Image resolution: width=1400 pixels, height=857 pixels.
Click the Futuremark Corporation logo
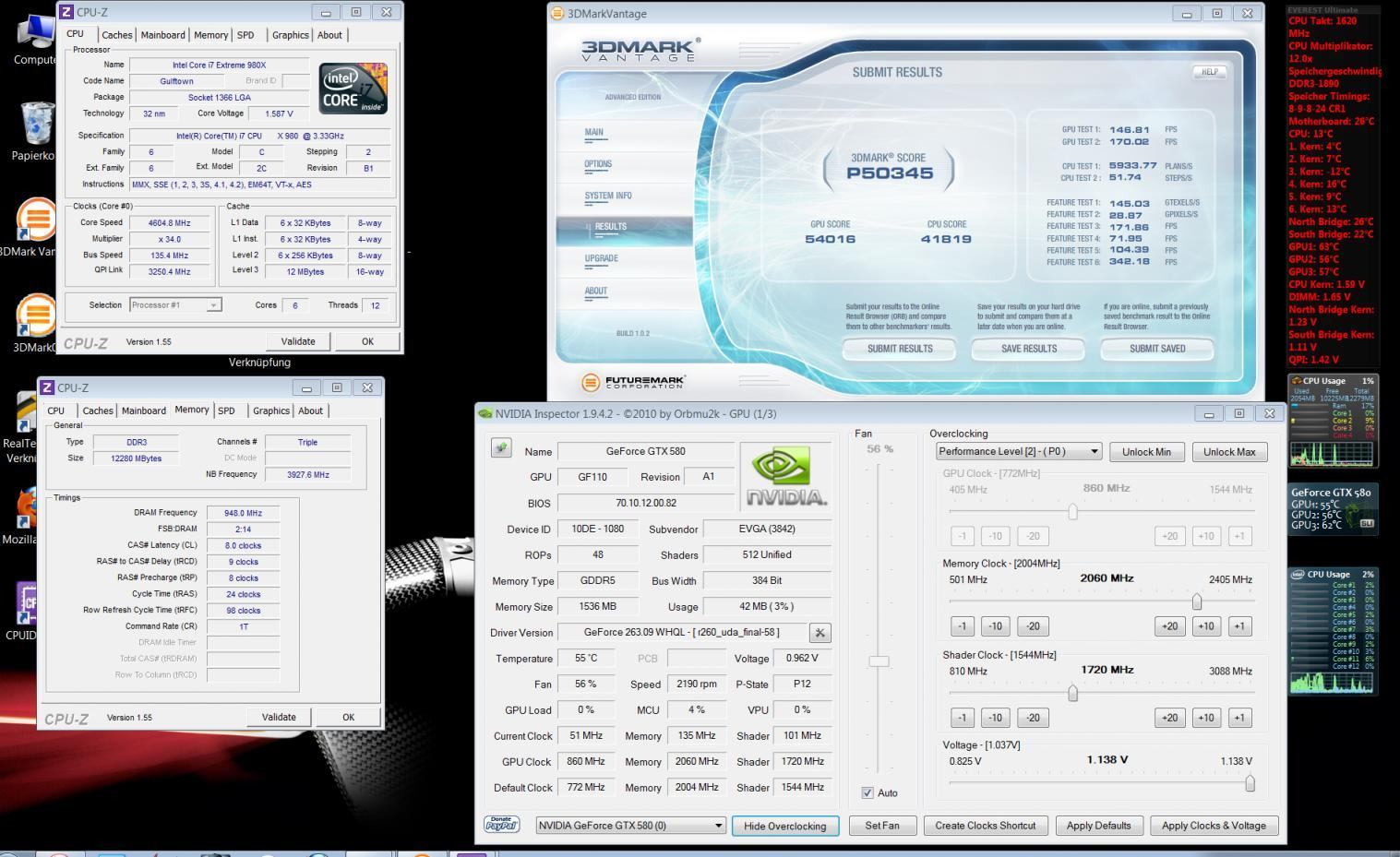point(634,382)
